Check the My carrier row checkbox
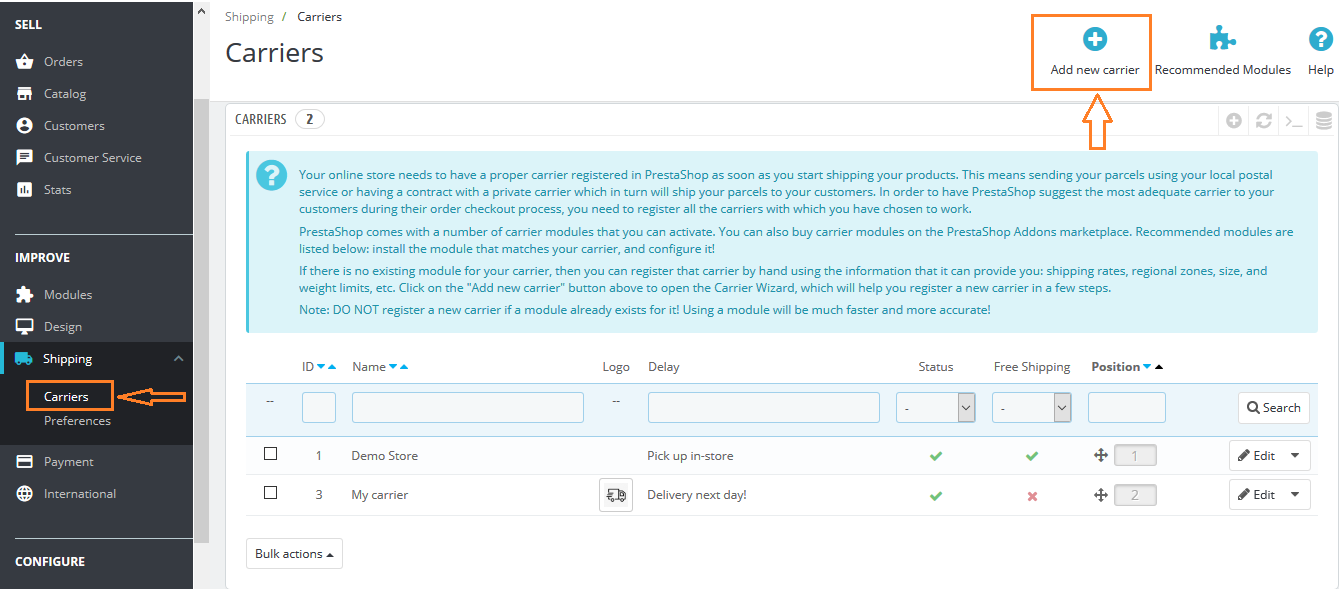The height and width of the screenshot is (589, 1339). 270,493
